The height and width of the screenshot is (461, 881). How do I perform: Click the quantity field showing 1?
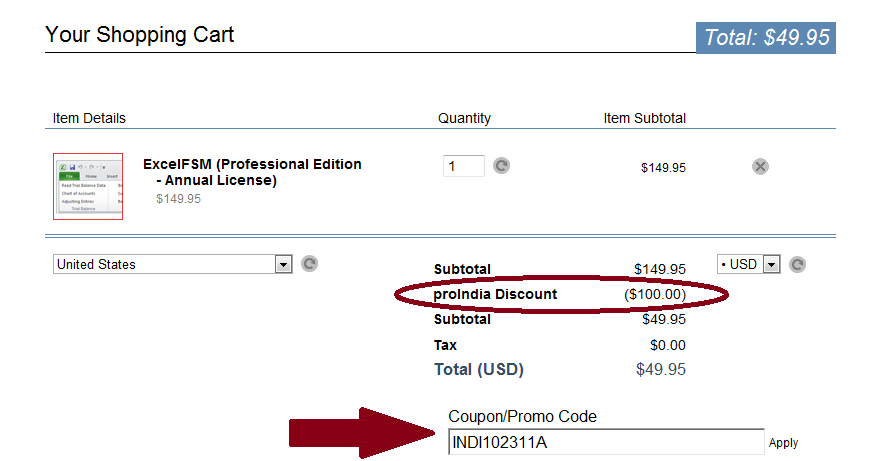pos(464,166)
